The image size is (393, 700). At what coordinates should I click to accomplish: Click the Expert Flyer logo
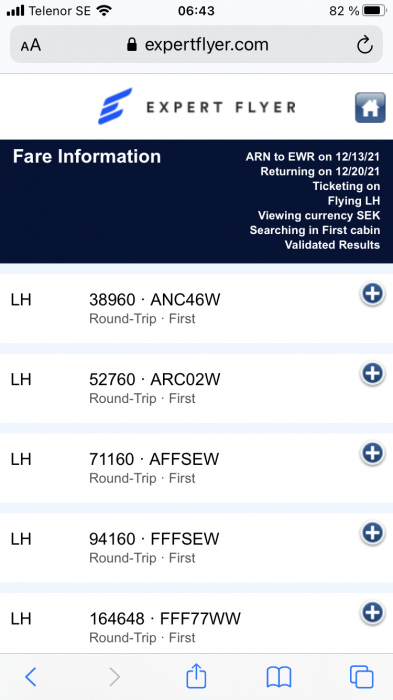[x=197, y=106]
